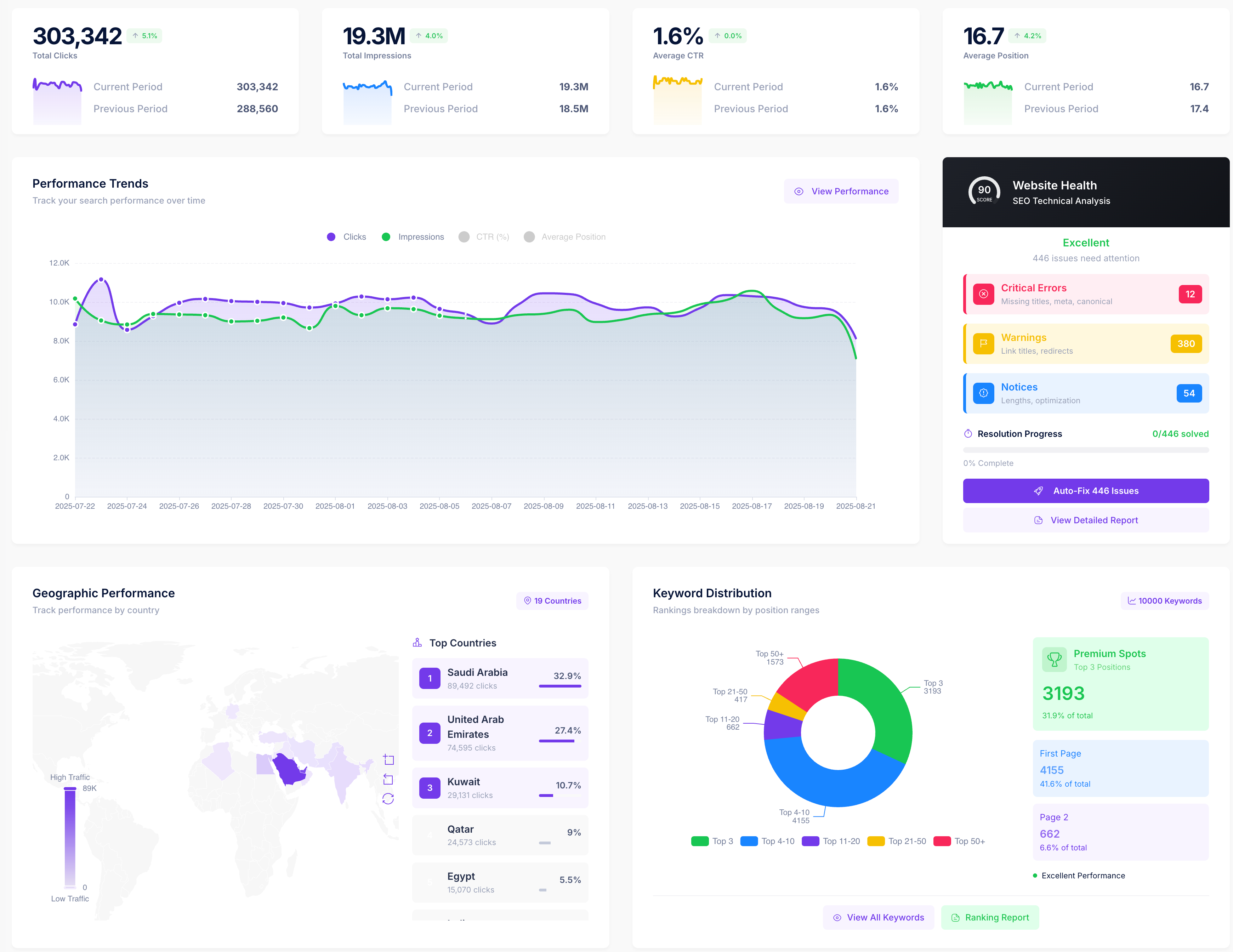1233x952 pixels.
Task: Click the map refresh/restore icon
Action: pyautogui.click(x=388, y=798)
